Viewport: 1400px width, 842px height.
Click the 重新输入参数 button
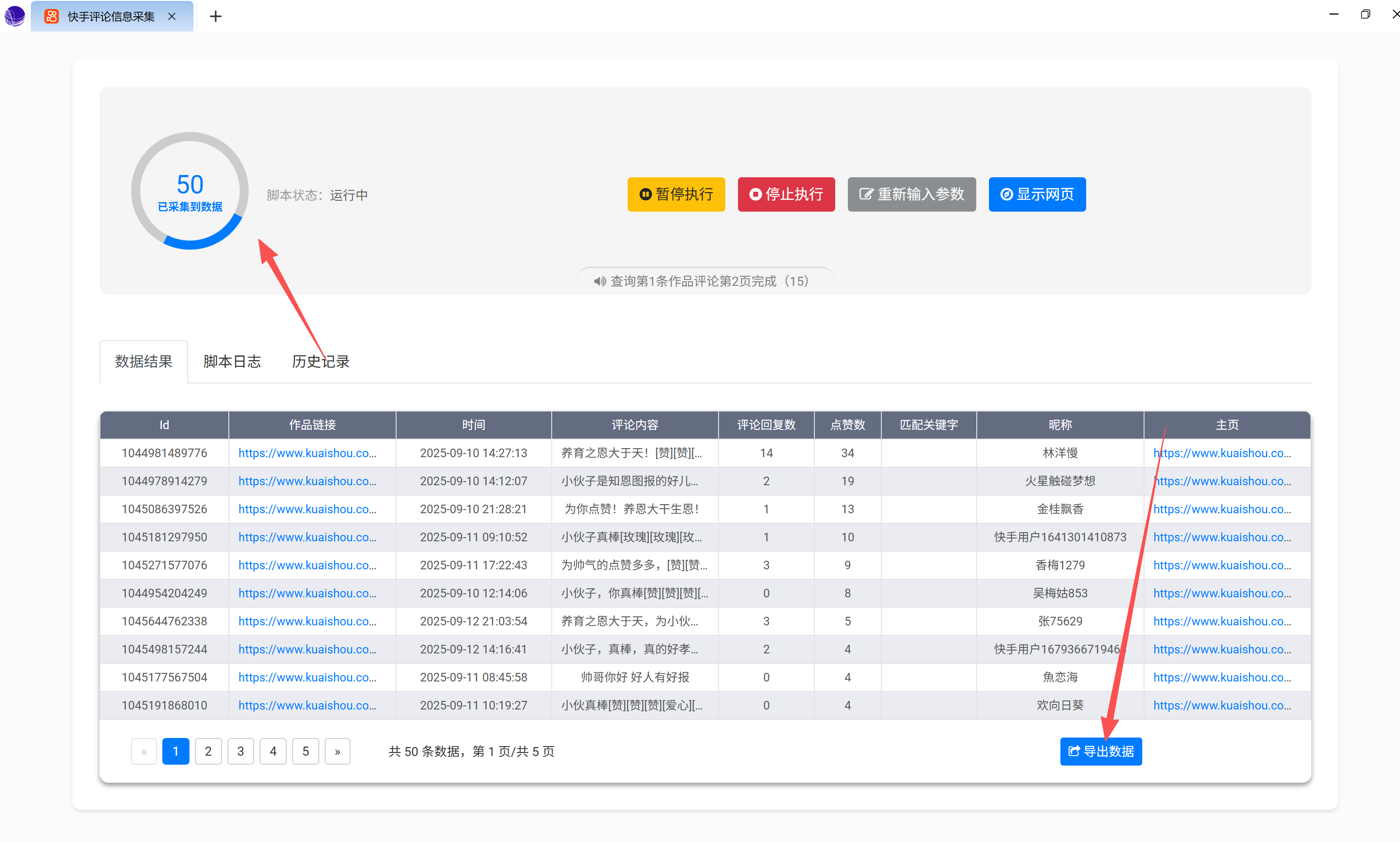pyautogui.click(x=912, y=194)
